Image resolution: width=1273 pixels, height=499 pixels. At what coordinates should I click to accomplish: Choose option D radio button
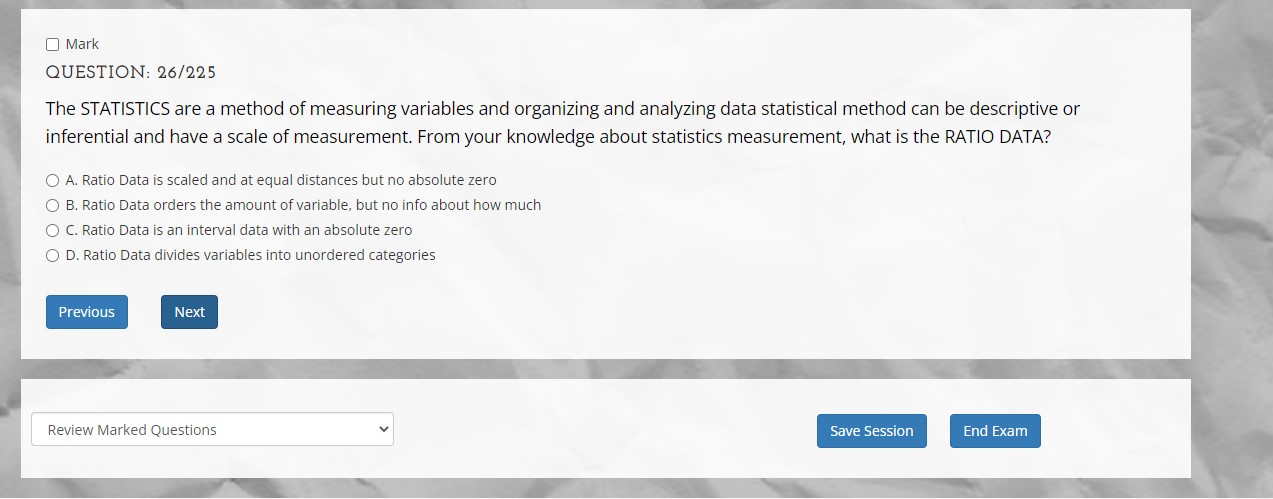tap(52, 256)
